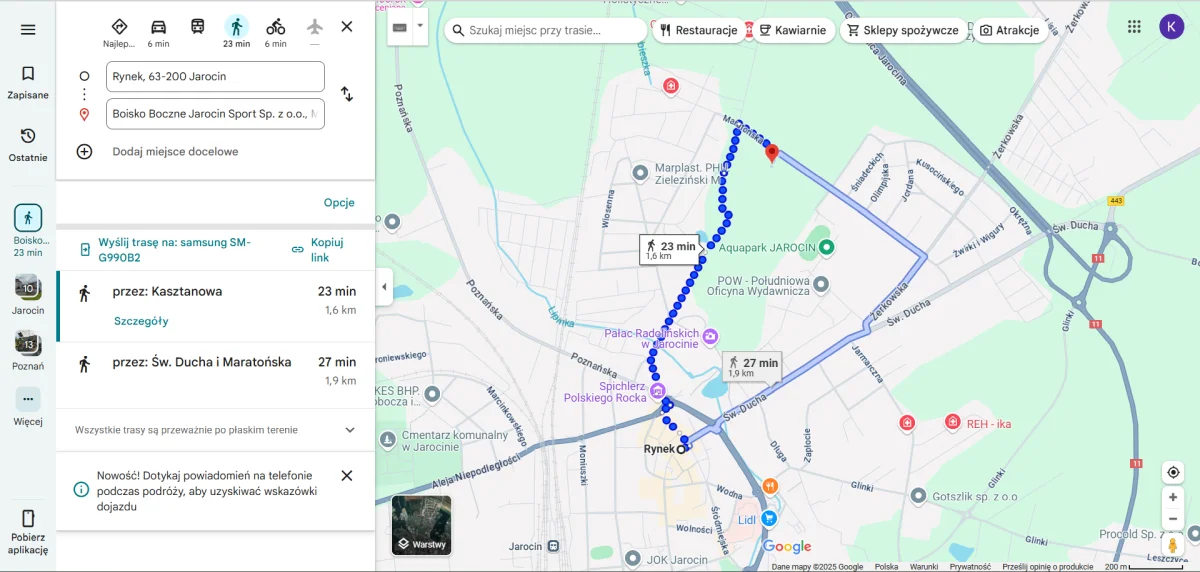Open Boisko 23 min sidebar shortcut

coord(28,231)
